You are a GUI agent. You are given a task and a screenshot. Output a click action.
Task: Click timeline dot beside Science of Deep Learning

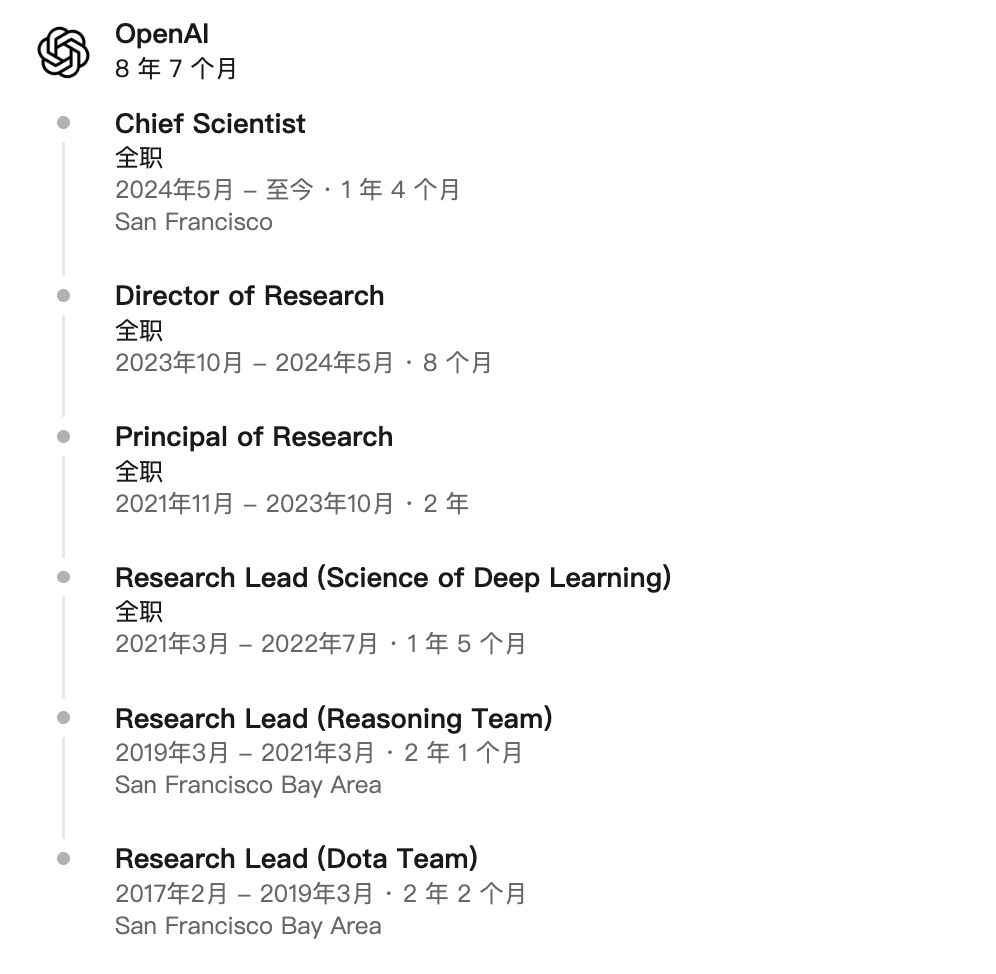tap(64, 577)
